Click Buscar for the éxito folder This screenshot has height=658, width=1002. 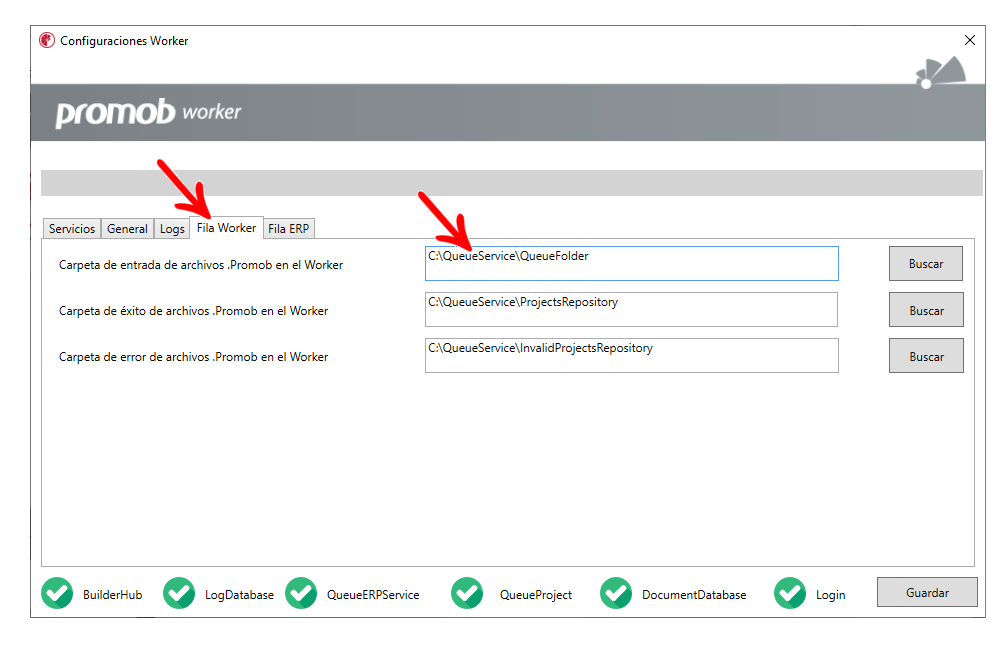tap(926, 310)
